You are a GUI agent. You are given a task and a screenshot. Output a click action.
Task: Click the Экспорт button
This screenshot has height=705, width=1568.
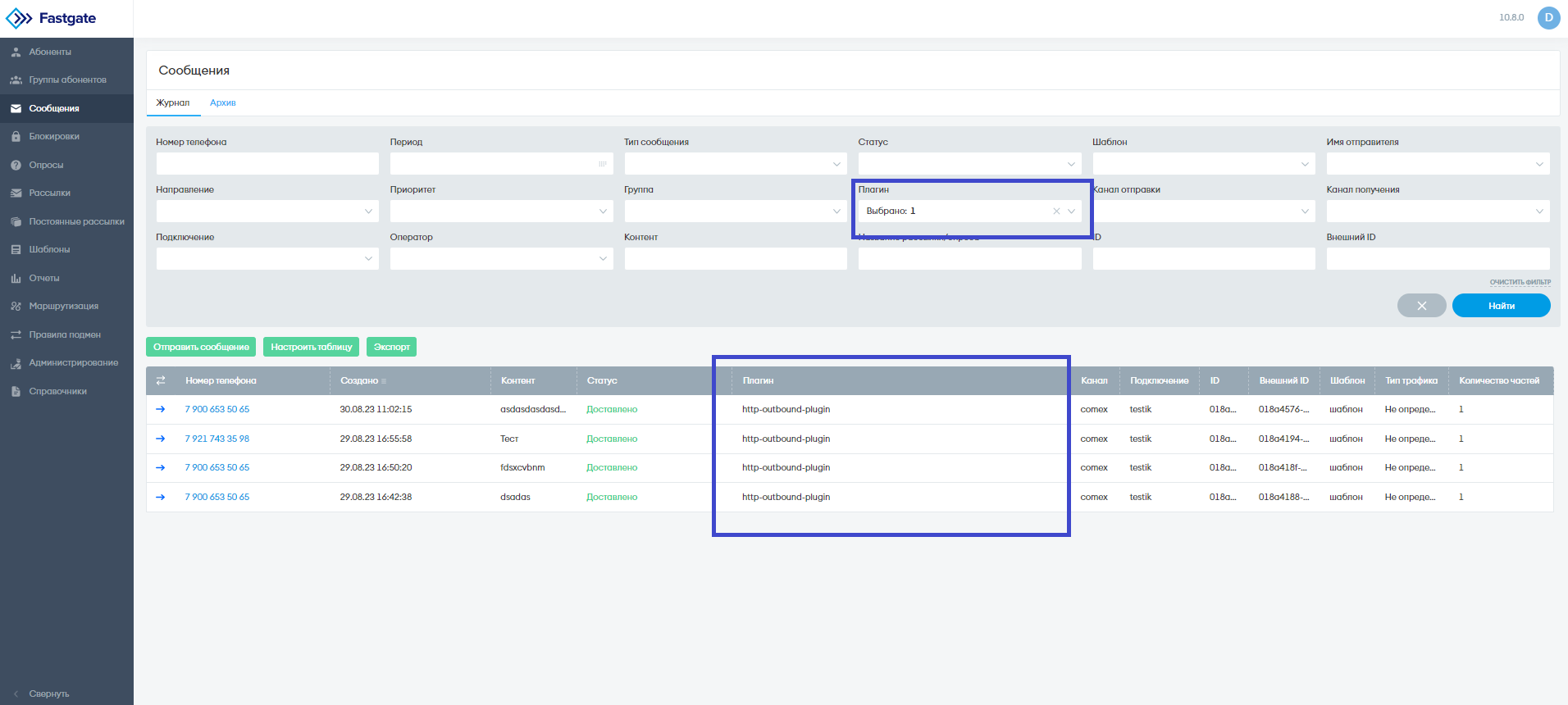point(391,347)
